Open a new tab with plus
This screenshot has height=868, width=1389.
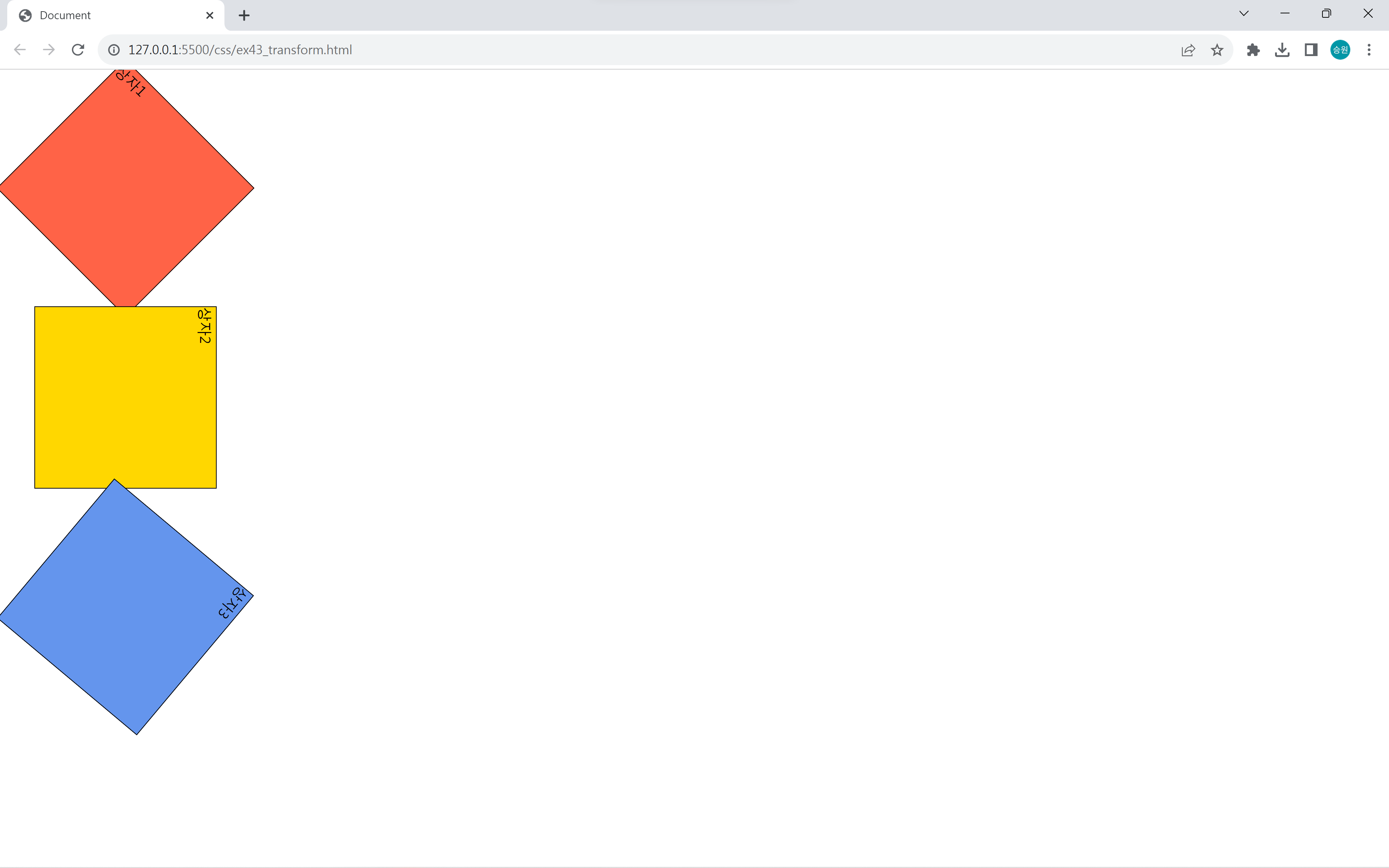[244, 16]
